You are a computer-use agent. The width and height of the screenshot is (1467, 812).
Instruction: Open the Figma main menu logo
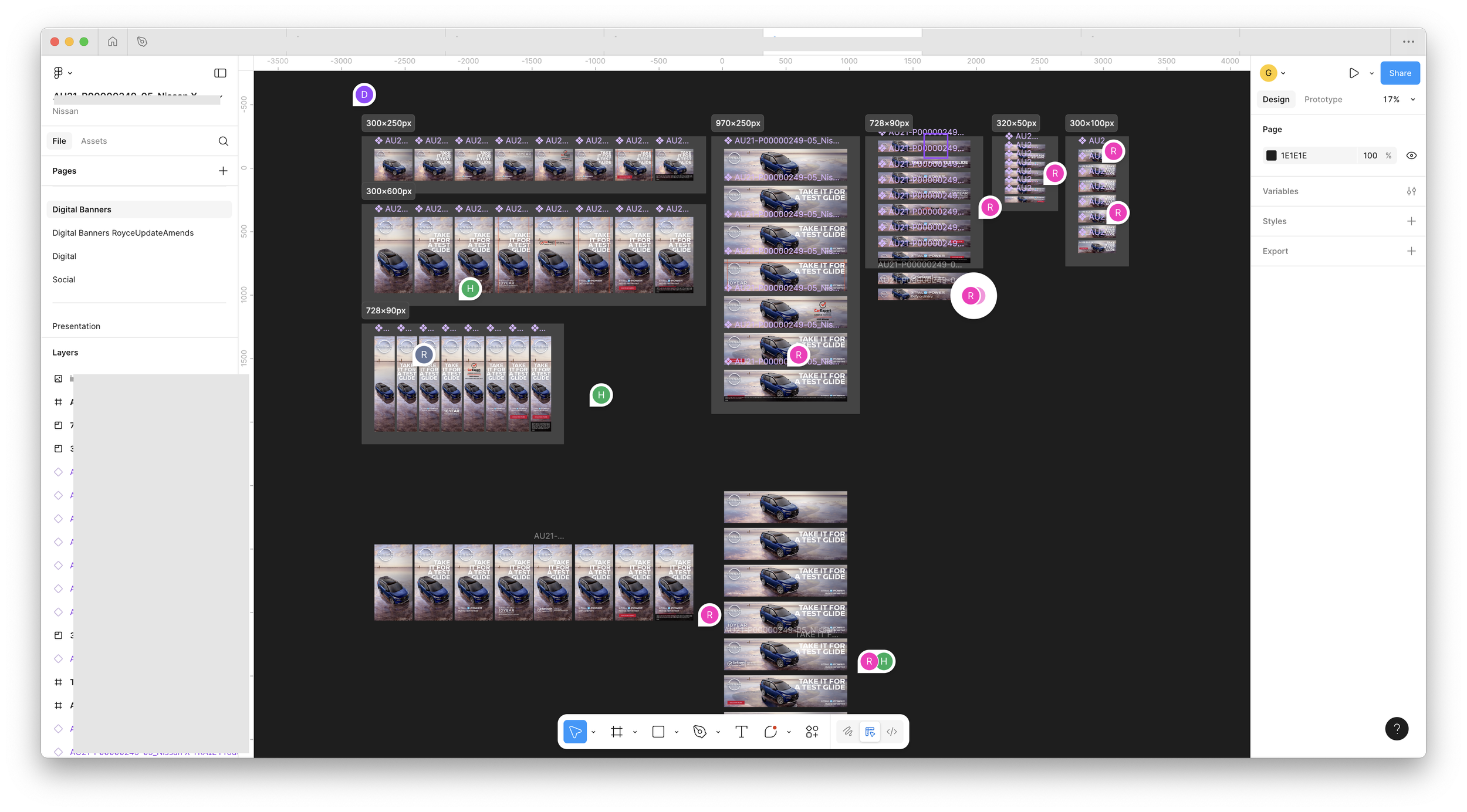[x=58, y=73]
